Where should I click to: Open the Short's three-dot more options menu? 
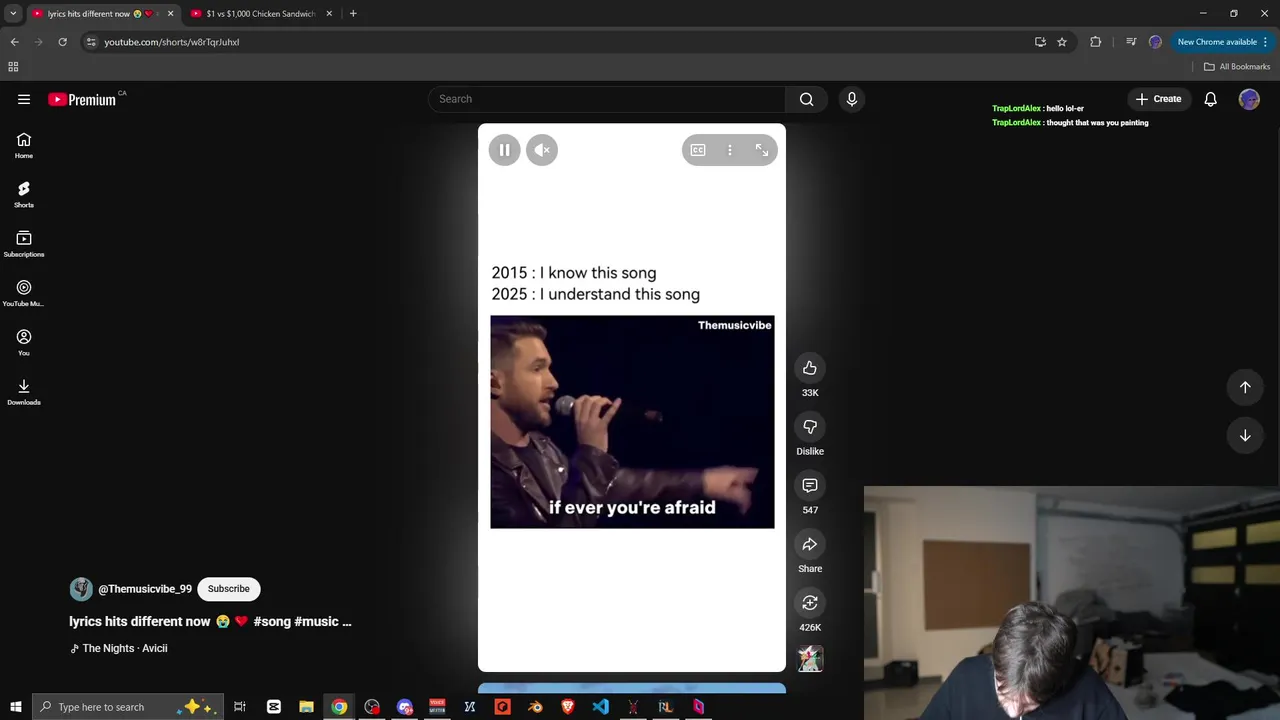click(730, 150)
